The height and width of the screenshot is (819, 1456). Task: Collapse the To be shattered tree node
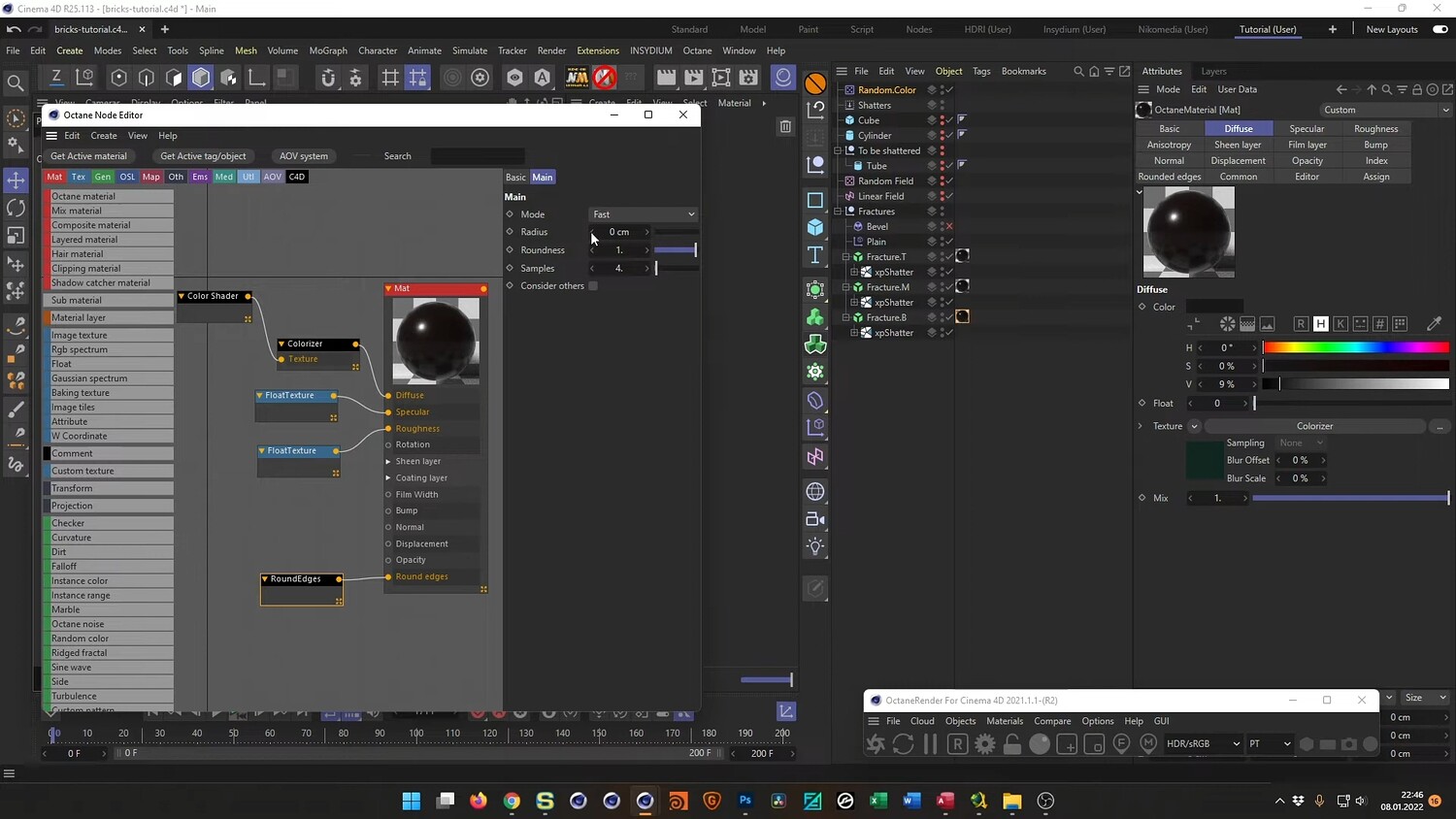click(838, 150)
